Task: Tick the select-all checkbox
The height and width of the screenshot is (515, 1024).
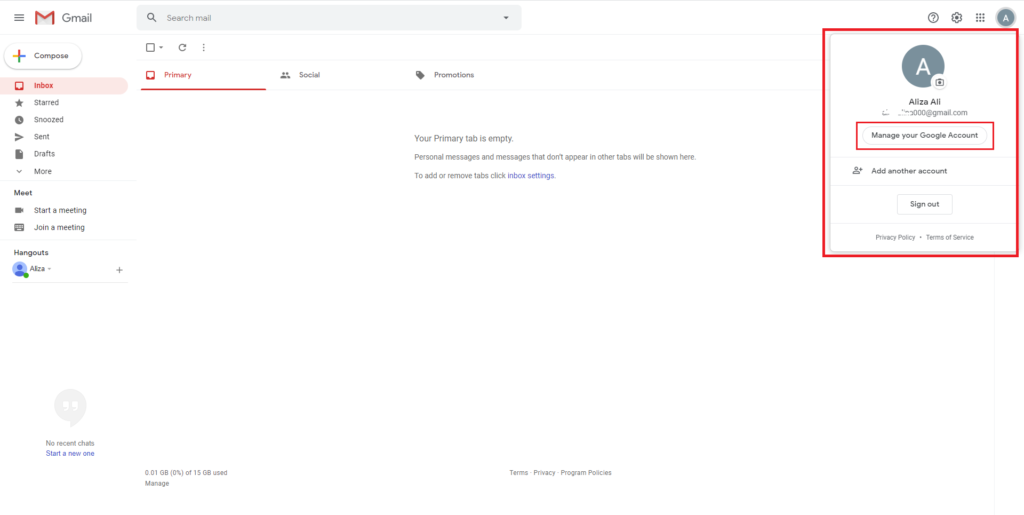Action: [x=150, y=47]
